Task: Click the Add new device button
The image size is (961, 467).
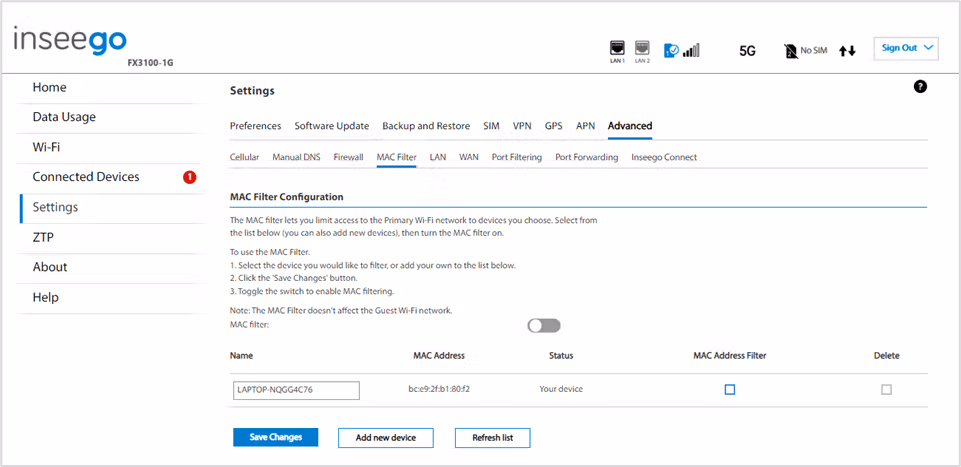Action: pyautogui.click(x=386, y=438)
